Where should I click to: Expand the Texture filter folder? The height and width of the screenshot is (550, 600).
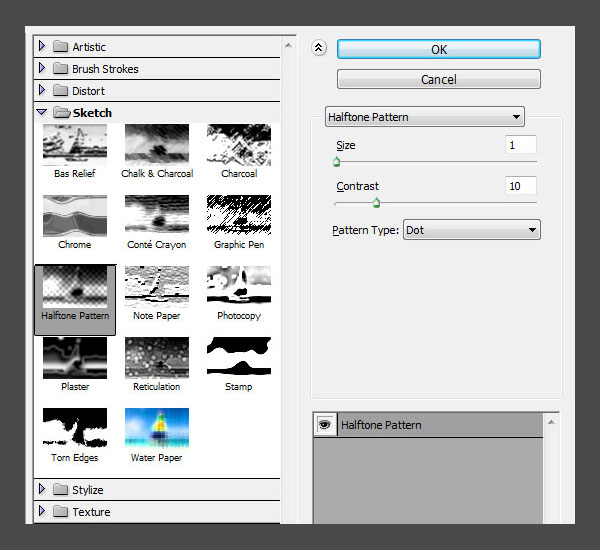click(42, 512)
